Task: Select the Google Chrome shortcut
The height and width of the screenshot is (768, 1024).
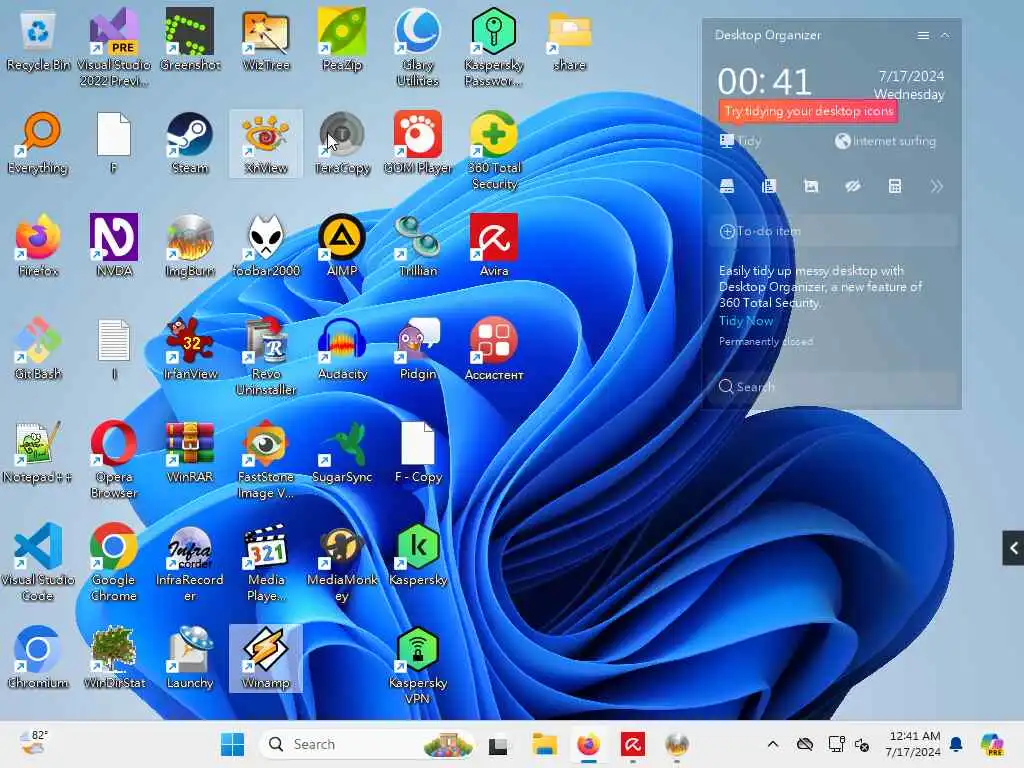Action: [114, 562]
